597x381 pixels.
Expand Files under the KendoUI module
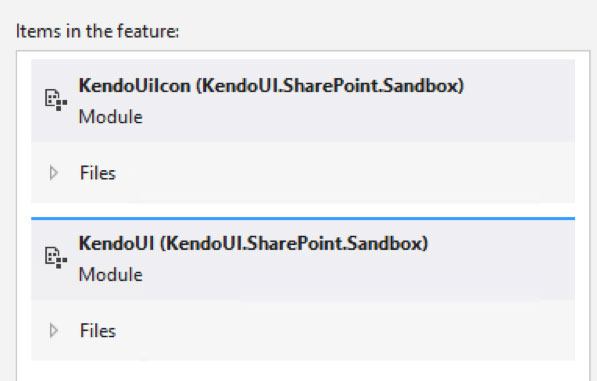(x=54, y=330)
